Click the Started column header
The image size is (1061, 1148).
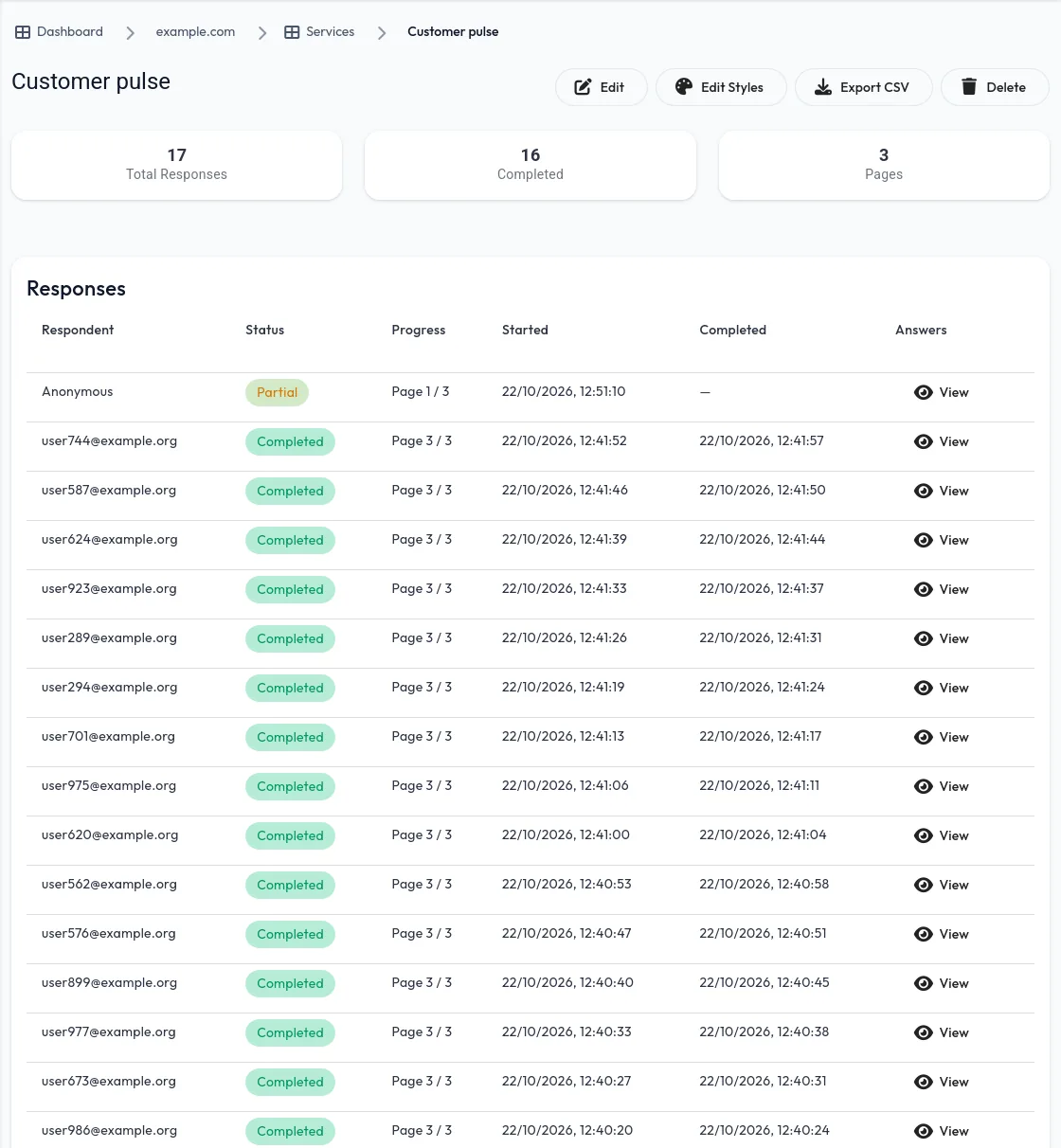[x=525, y=330]
